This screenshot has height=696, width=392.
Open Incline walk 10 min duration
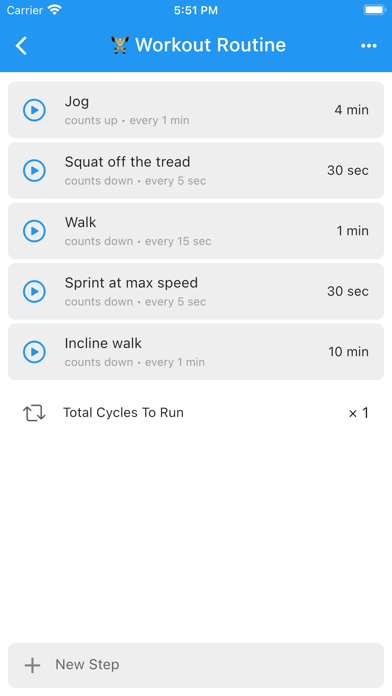(x=348, y=352)
